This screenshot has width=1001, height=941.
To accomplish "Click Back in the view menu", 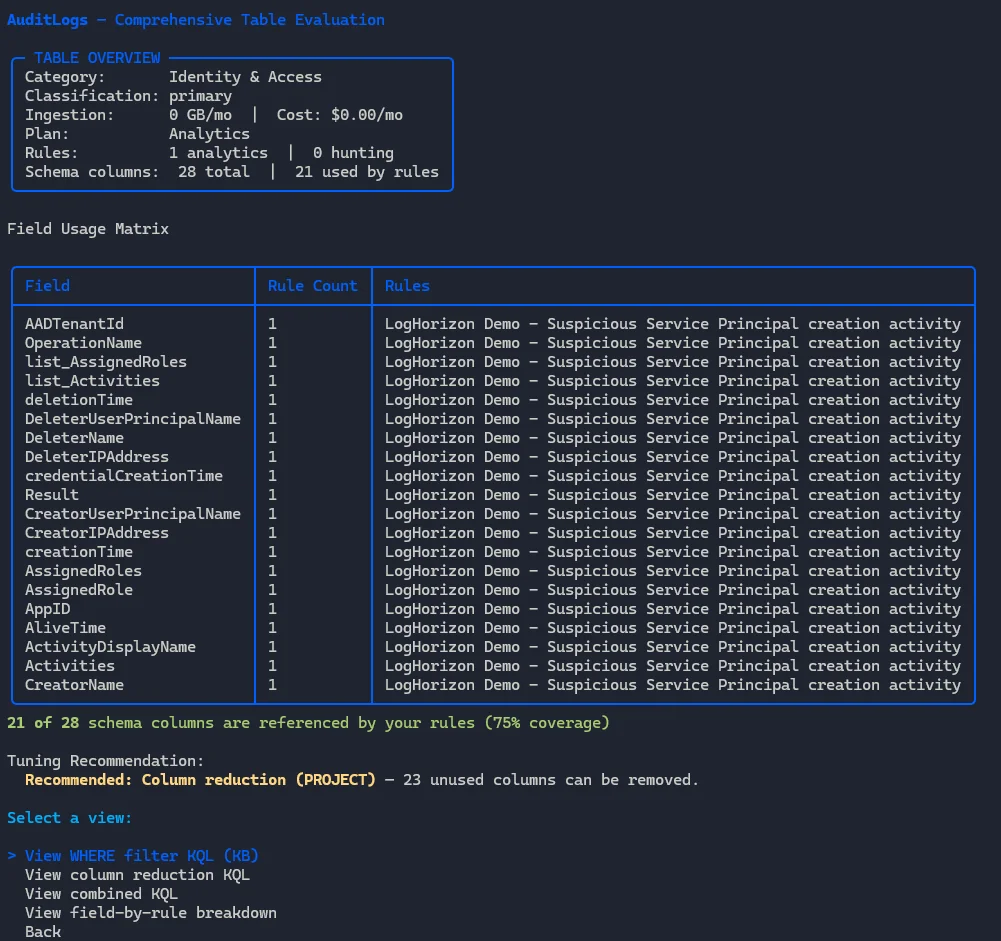I will (43, 932).
